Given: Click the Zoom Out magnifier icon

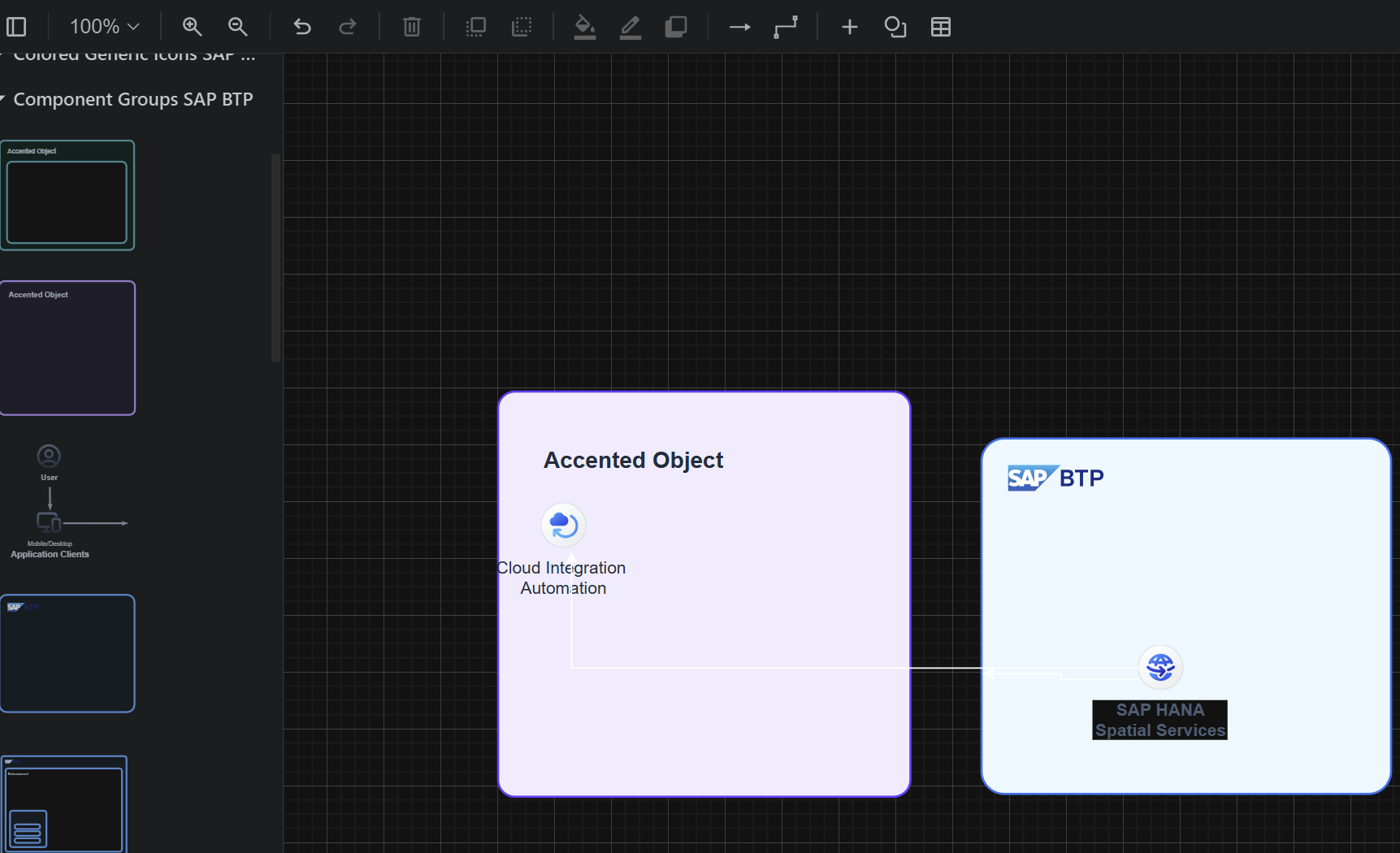Looking at the screenshot, I should pos(237,27).
